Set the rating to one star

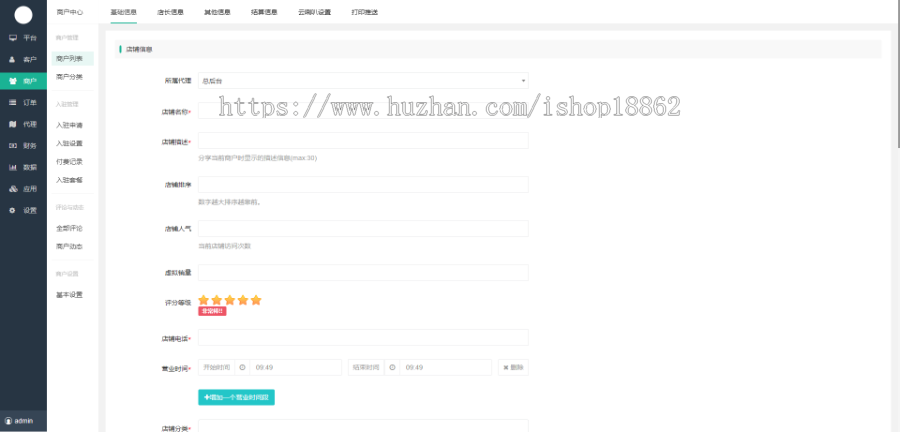(x=204, y=300)
